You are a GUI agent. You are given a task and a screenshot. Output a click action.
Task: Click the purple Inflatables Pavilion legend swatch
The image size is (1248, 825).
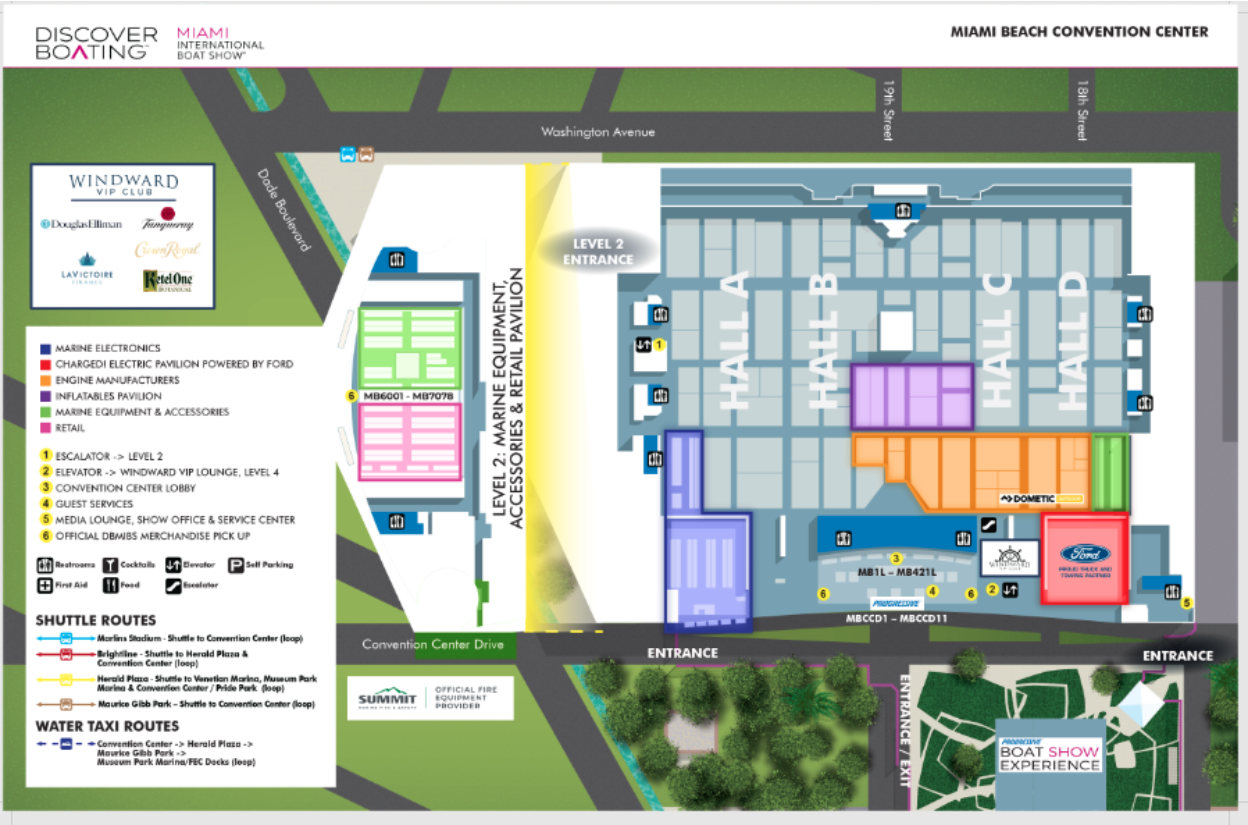[x=45, y=396]
